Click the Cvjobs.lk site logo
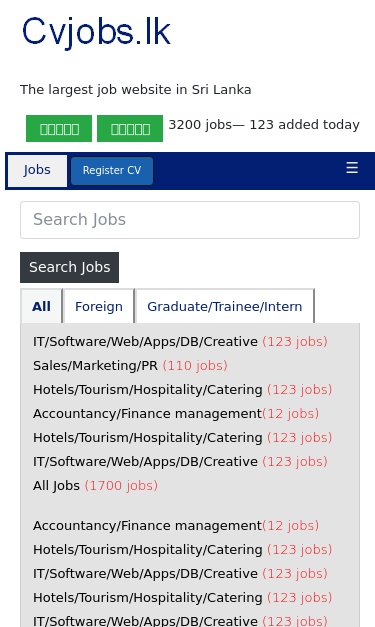This screenshot has height=627, width=375. pyautogui.click(x=96, y=32)
